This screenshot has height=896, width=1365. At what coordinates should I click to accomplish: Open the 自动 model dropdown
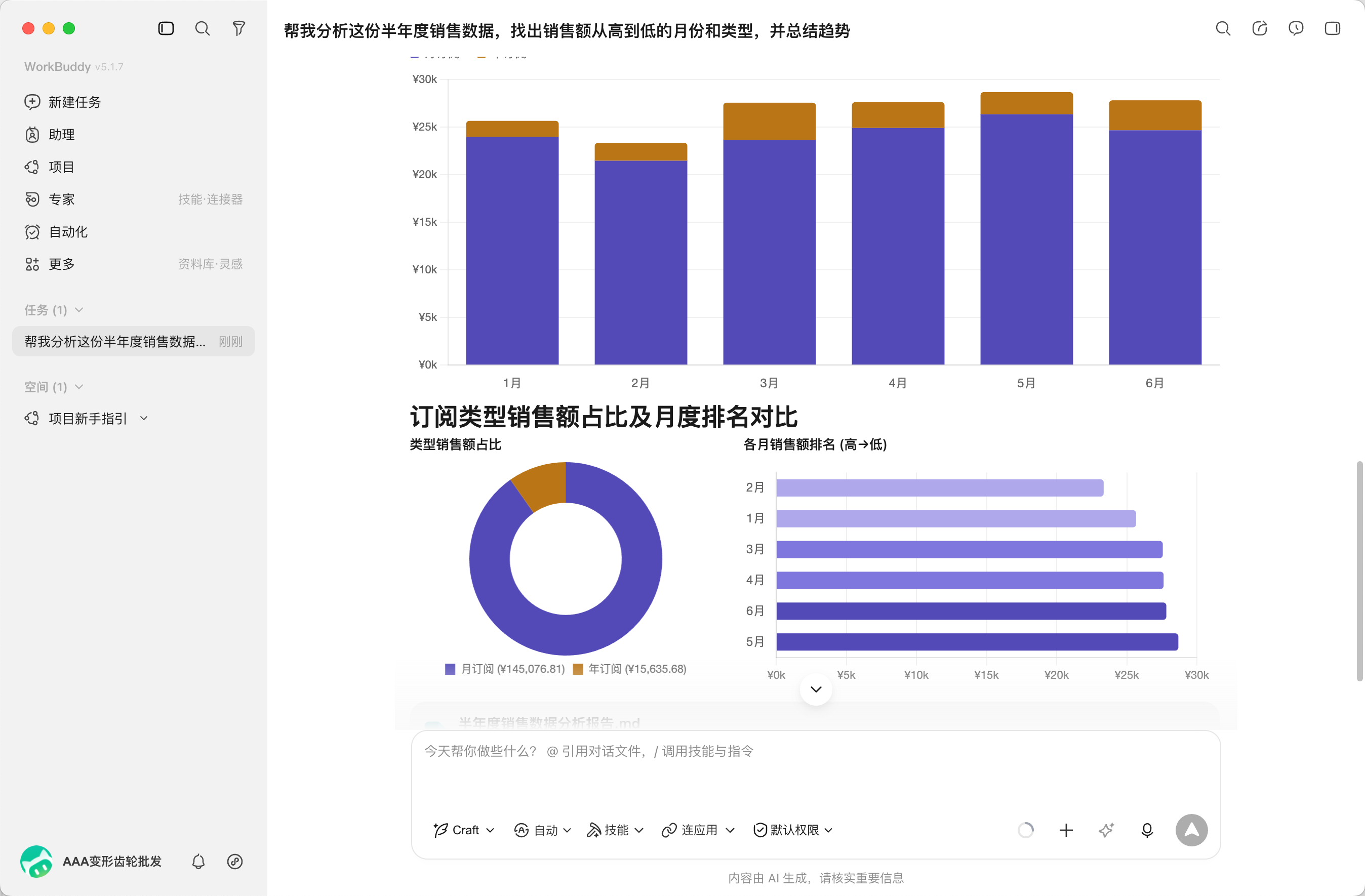click(543, 830)
